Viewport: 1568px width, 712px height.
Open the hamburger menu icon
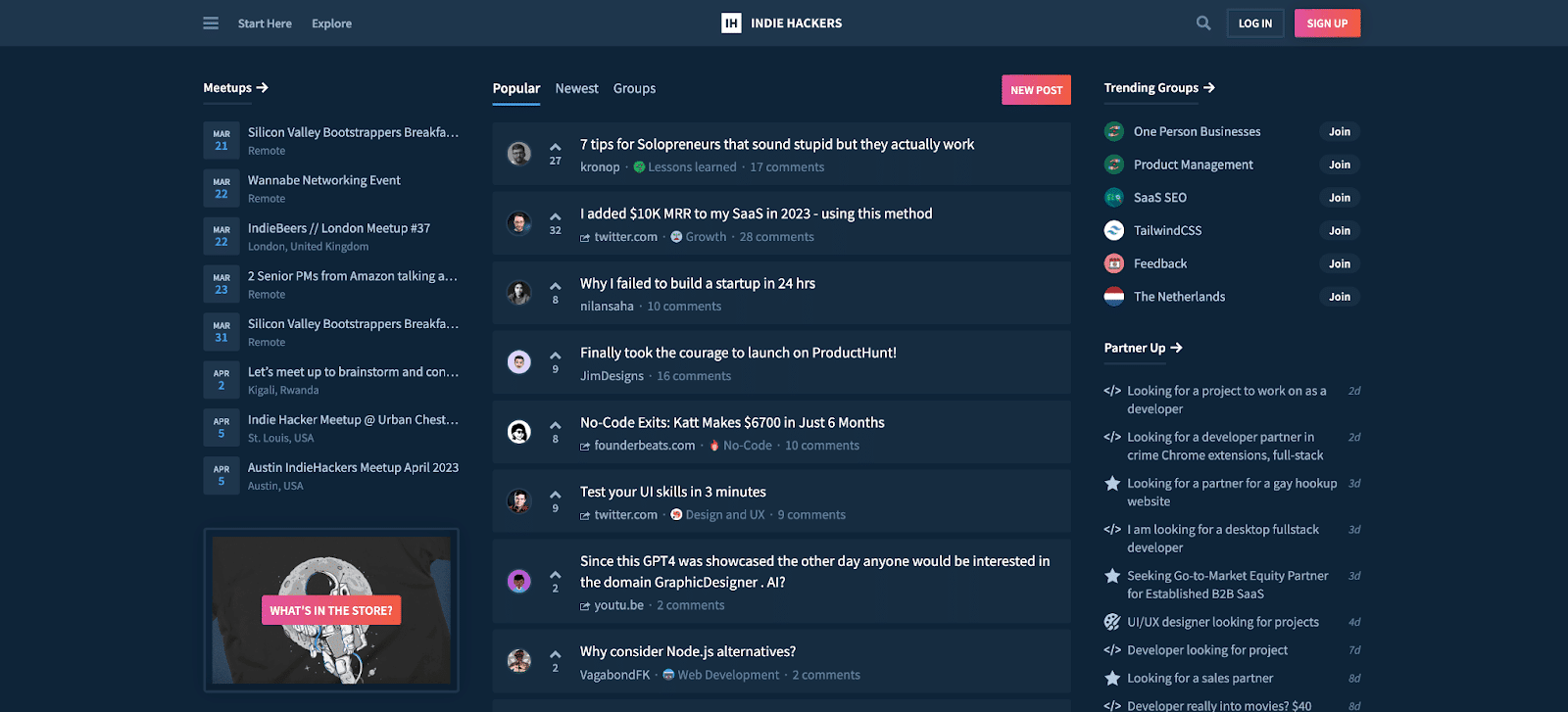[211, 24]
